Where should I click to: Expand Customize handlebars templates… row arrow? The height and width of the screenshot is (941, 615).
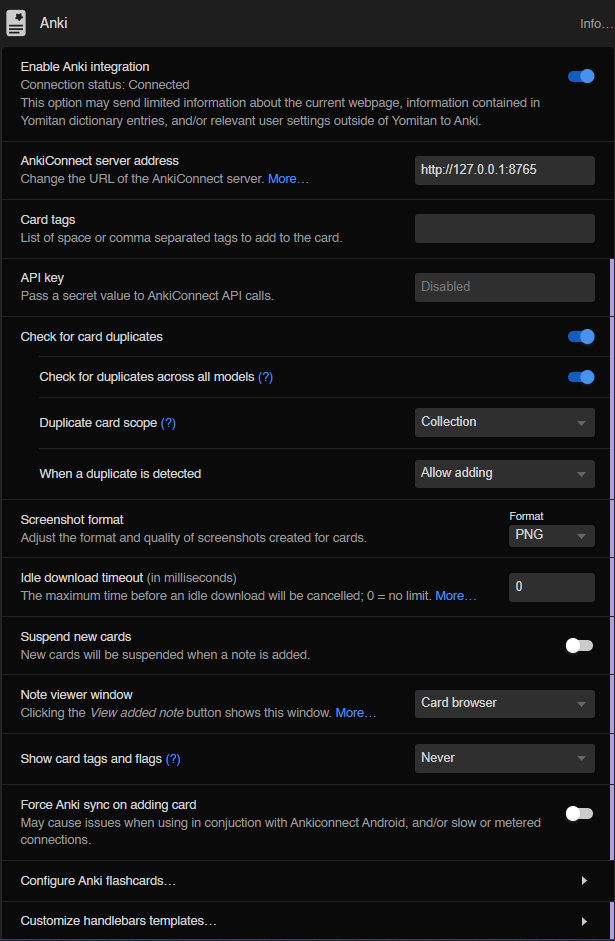click(x=584, y=921)
